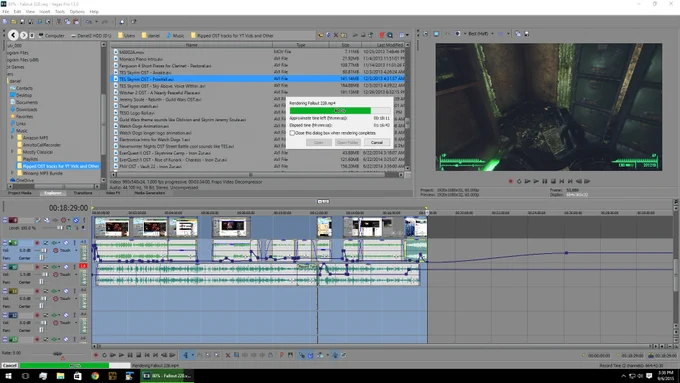Click the Open Project folder icon

(x=13, y=21)
